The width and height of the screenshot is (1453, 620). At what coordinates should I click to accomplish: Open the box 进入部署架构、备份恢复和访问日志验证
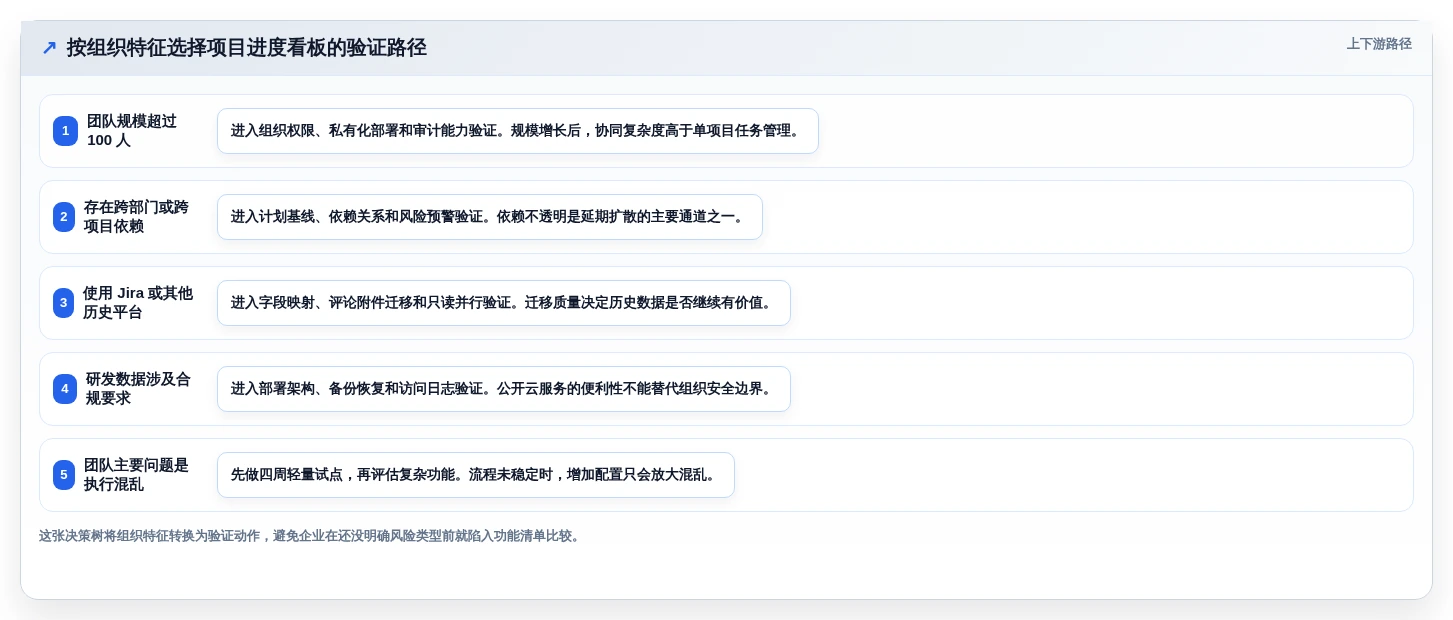click(x=504, y=389)
